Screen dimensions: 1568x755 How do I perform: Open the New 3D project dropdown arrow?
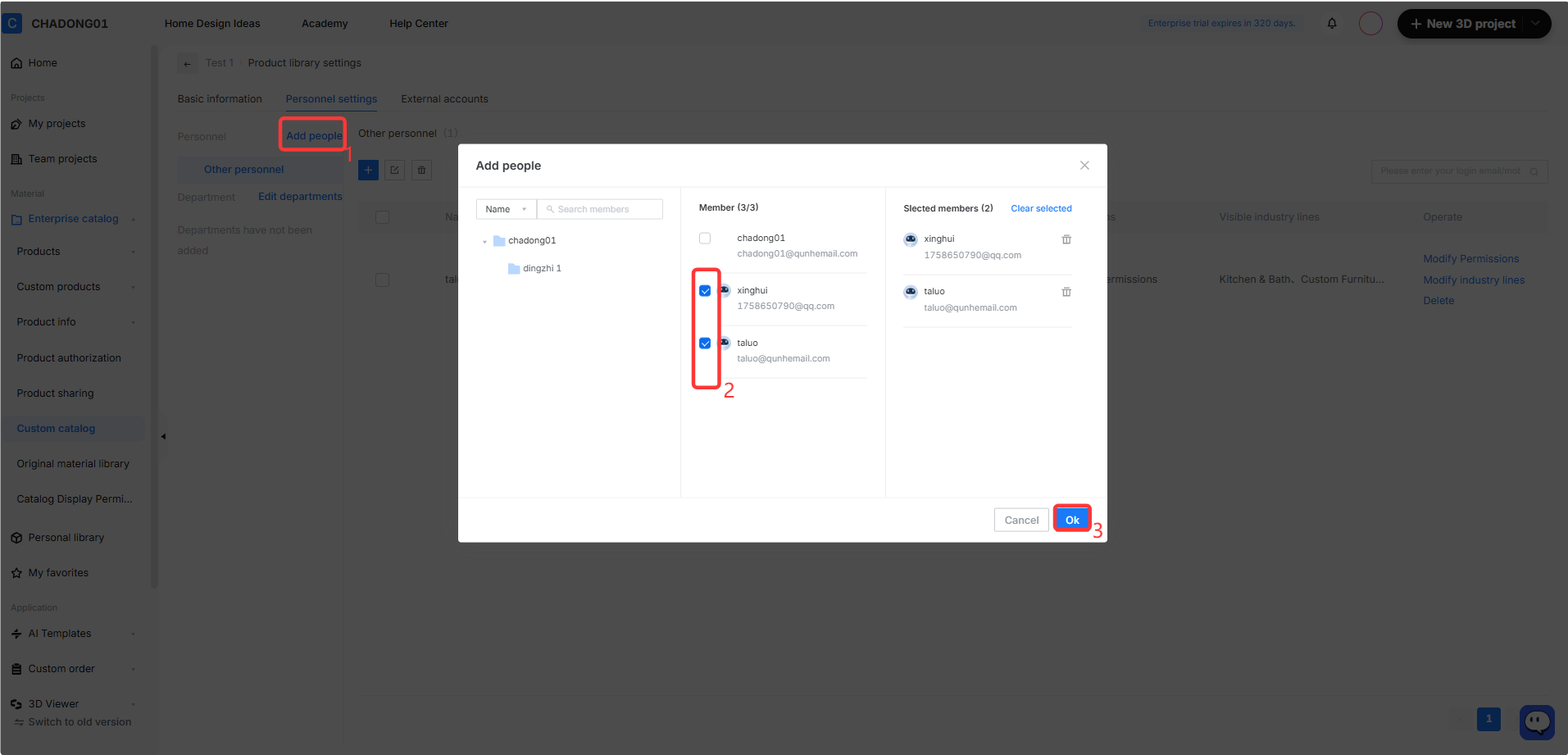[1535, 24]
